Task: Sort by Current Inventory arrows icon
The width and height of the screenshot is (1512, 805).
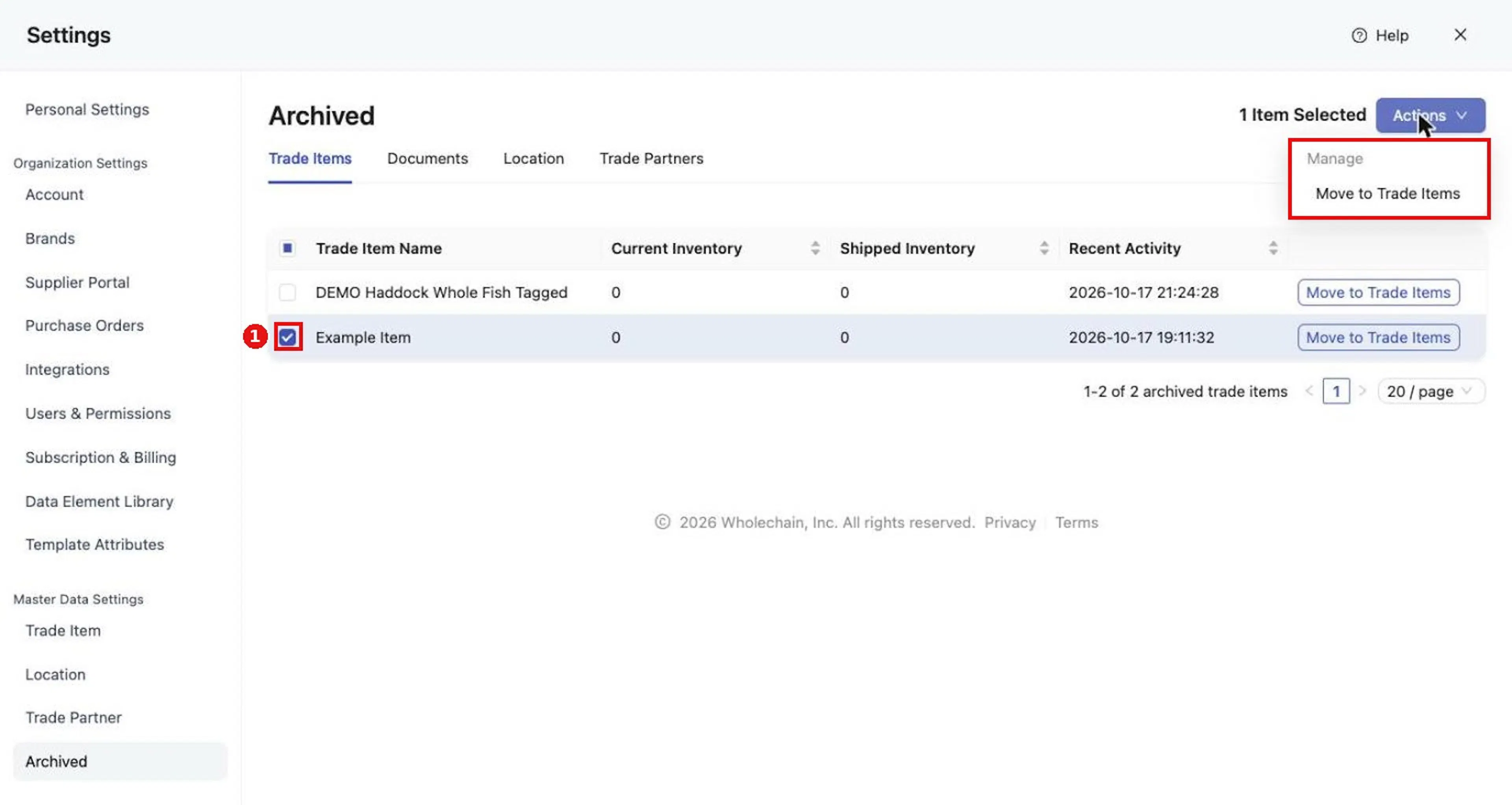Action: pos(815,249)
